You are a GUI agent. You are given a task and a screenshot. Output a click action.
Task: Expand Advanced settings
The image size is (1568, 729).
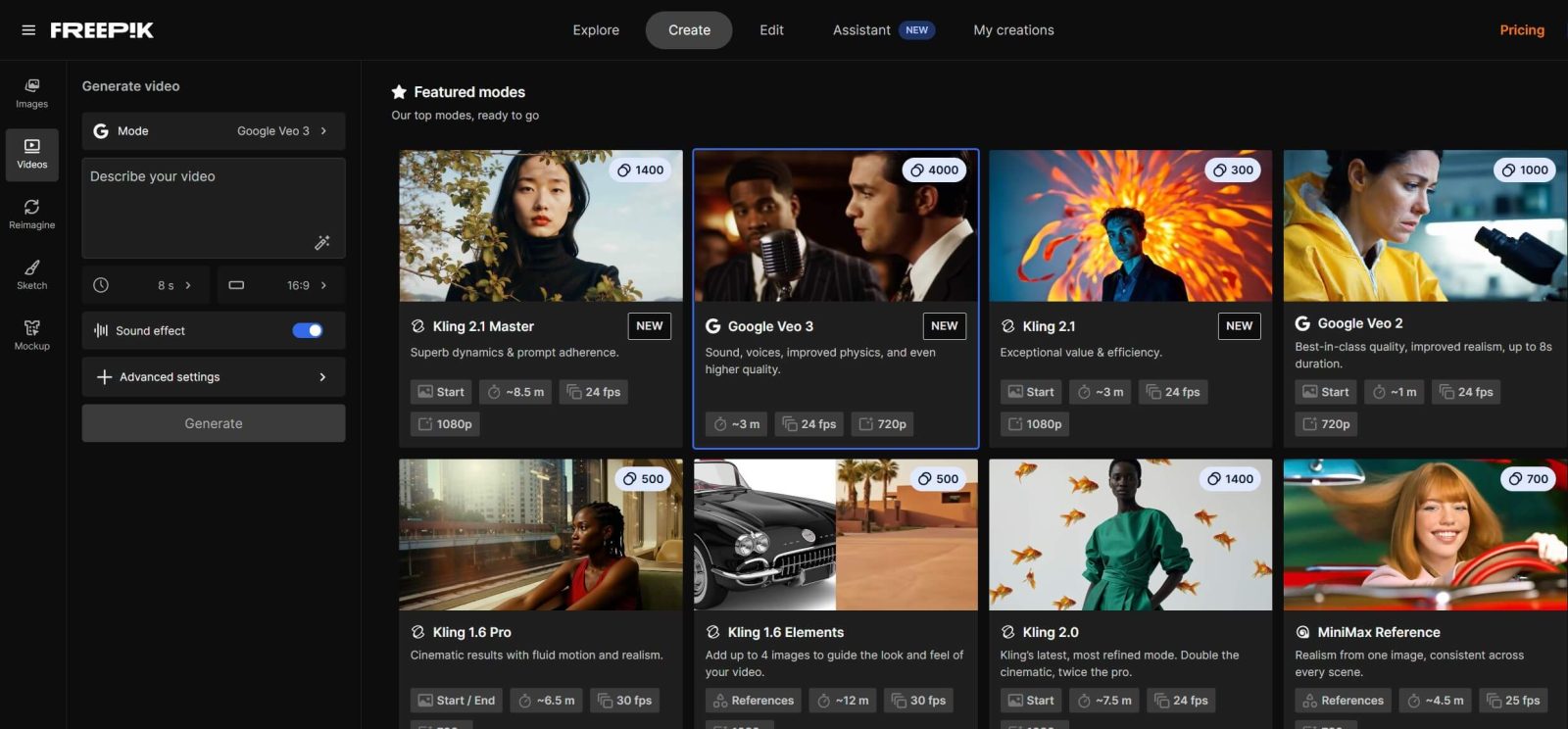coord(213,377)
